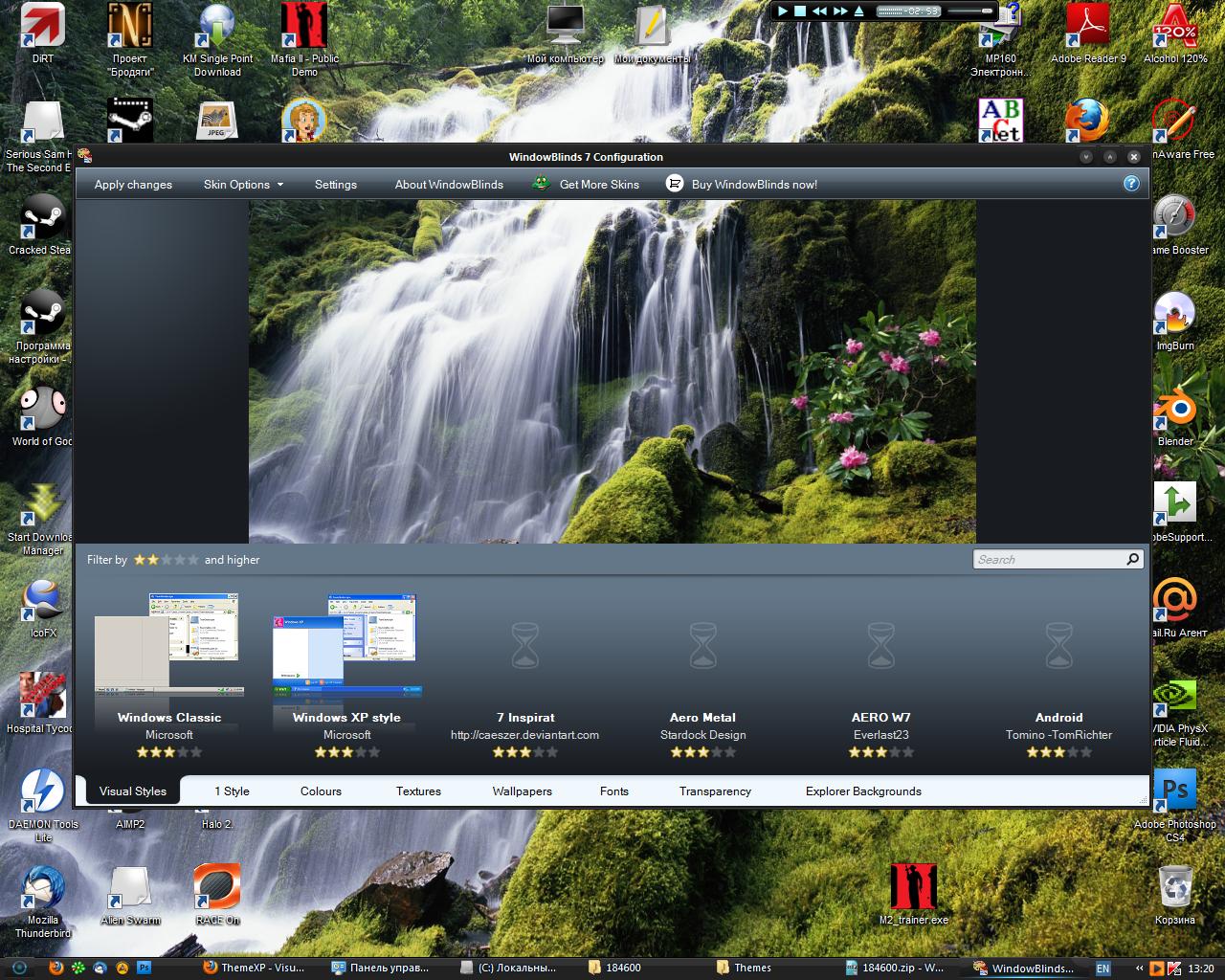1225x980 pixels.
Task: Set the star rating filter stars
Action: pyautogui.click(x=167, y=559)
